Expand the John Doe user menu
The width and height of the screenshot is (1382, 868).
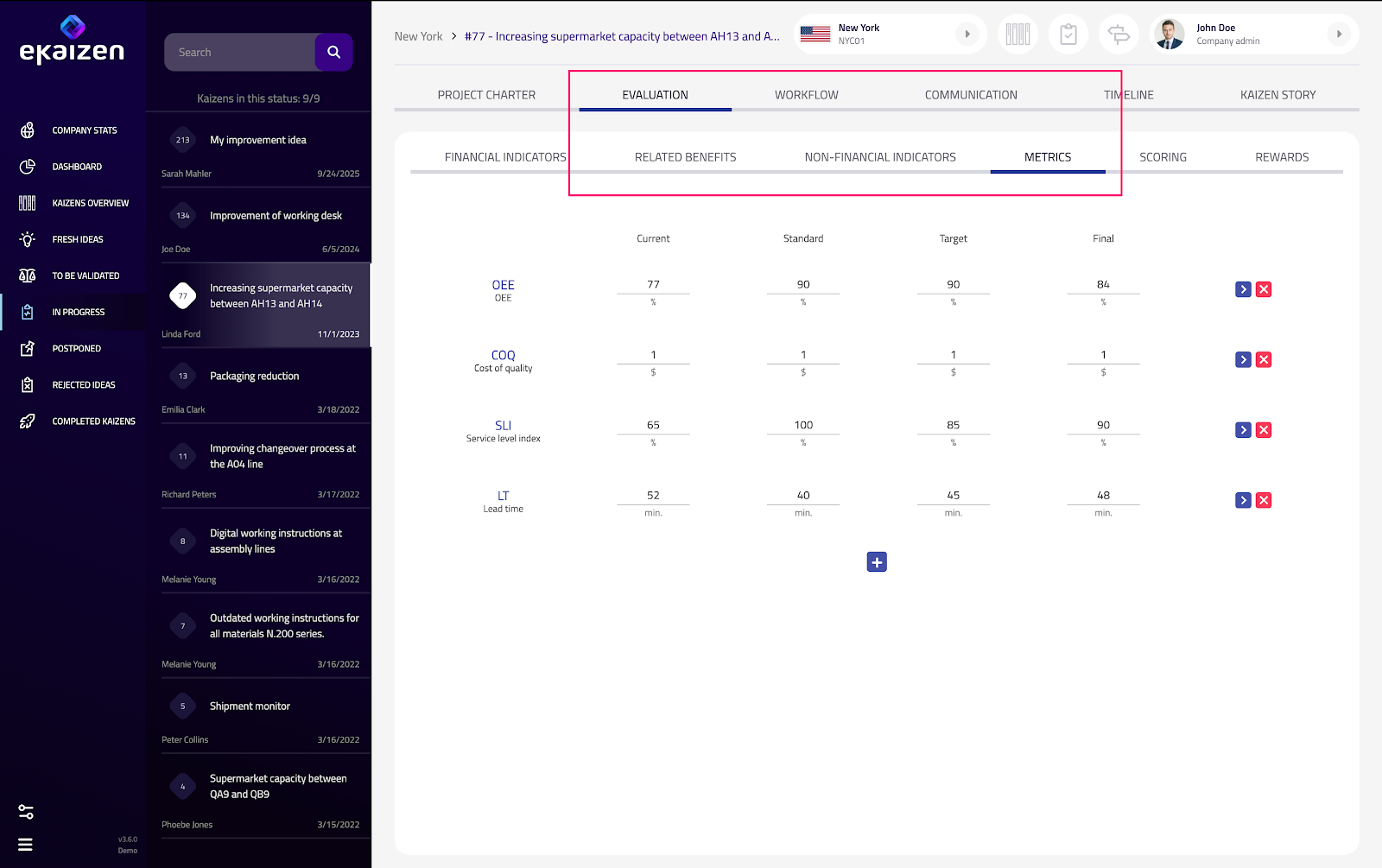[x=1339, y=35]
